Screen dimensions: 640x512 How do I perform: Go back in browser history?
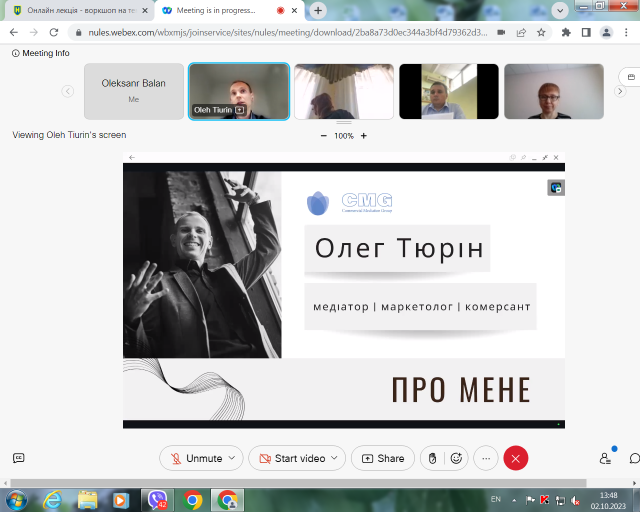coord(14,32)
